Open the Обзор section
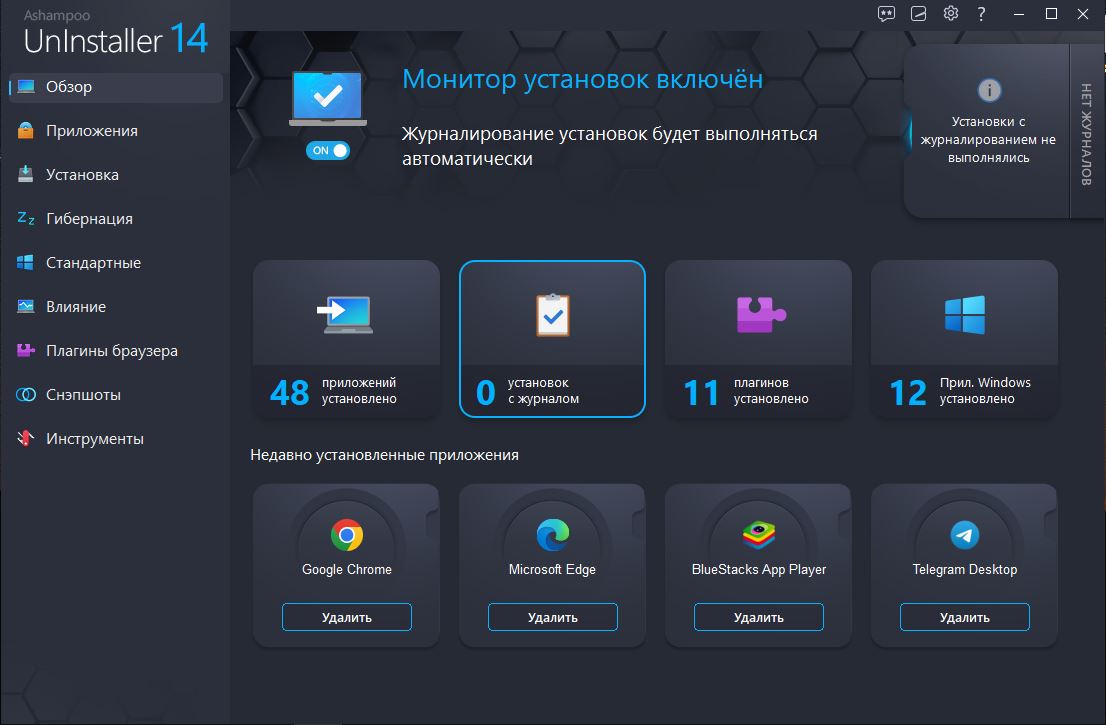This screenshot has width=1106, height=725. [116, 87]
